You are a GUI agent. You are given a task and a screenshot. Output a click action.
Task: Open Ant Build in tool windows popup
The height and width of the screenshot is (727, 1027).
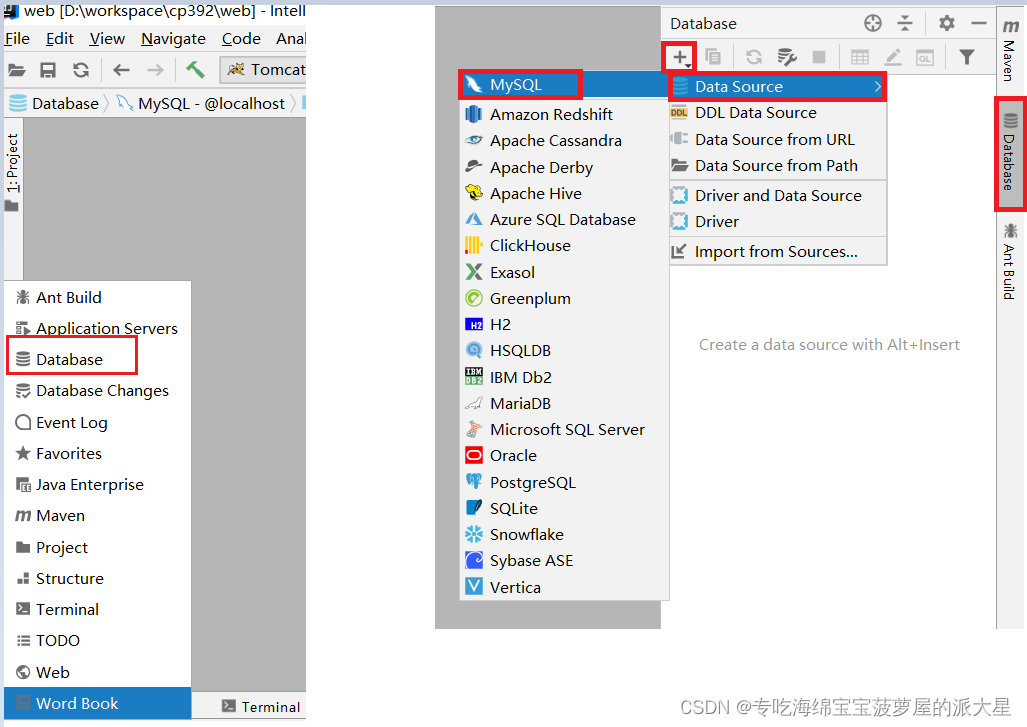pos(98,297)
